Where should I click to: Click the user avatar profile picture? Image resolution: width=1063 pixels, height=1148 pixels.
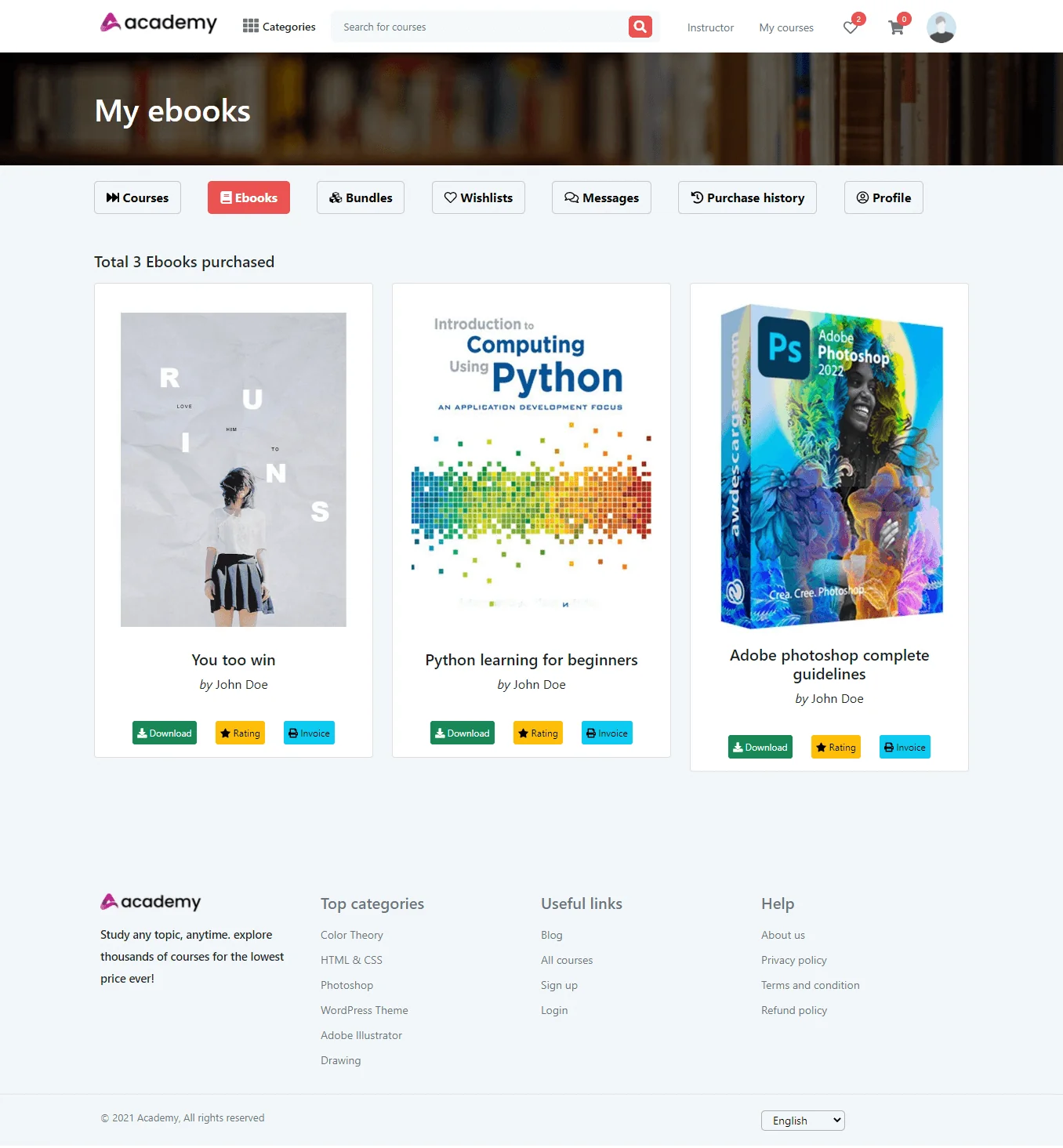tap(941, 27)
